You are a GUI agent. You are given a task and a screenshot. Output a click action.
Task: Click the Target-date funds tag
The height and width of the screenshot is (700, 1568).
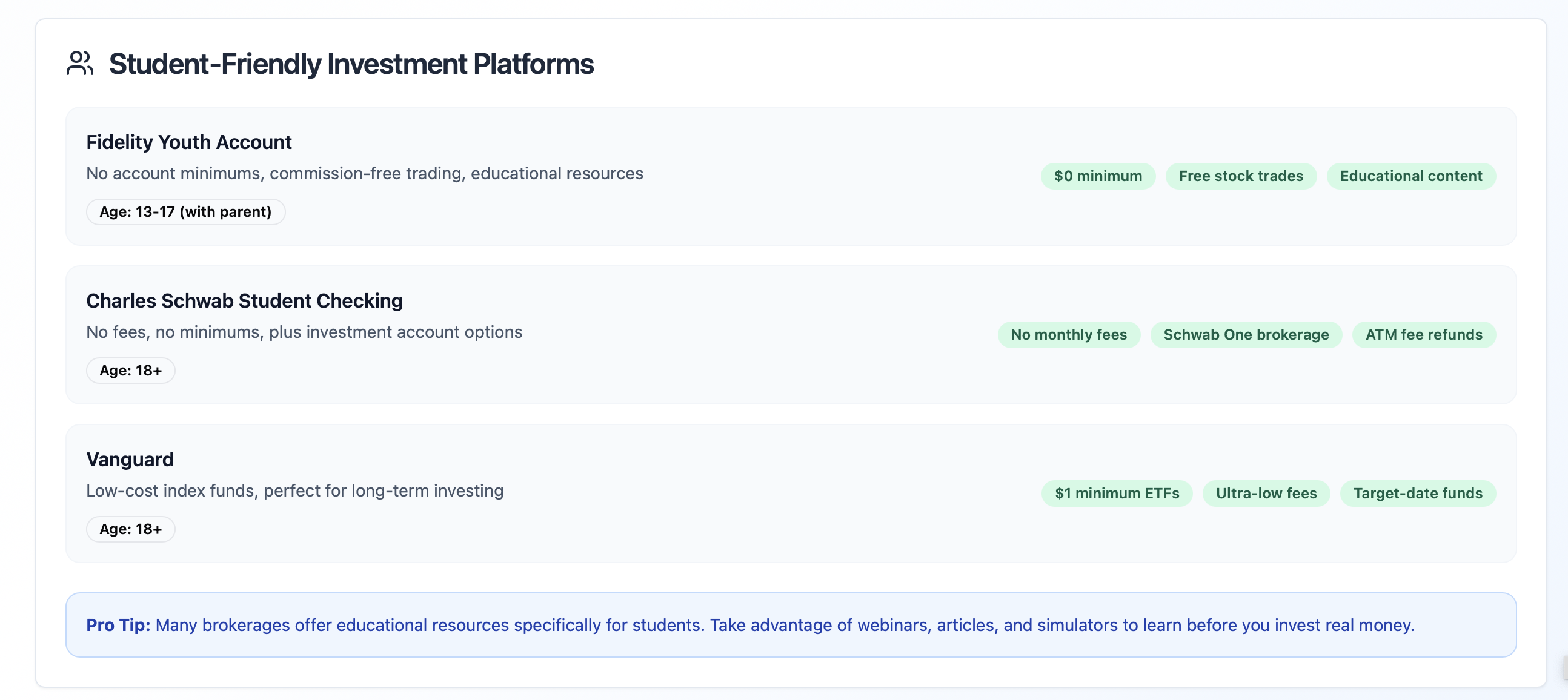pyautogui.click(x=1417, y=494)
